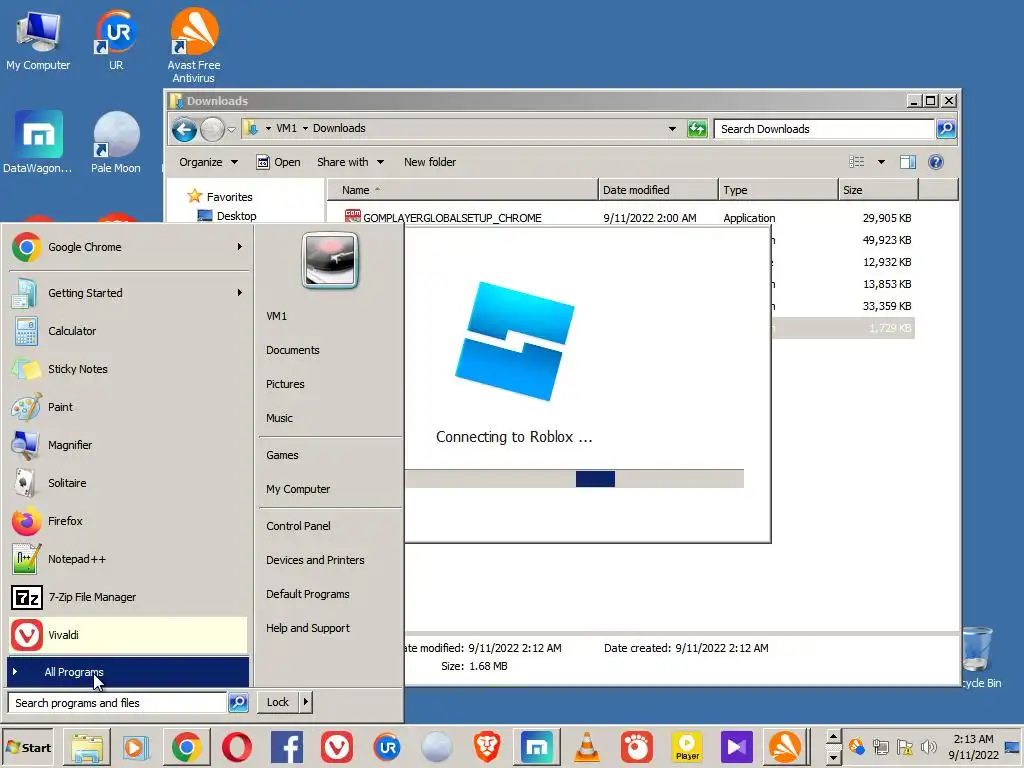Select Desktop in the navigation pane

click(x=236, y=216)
